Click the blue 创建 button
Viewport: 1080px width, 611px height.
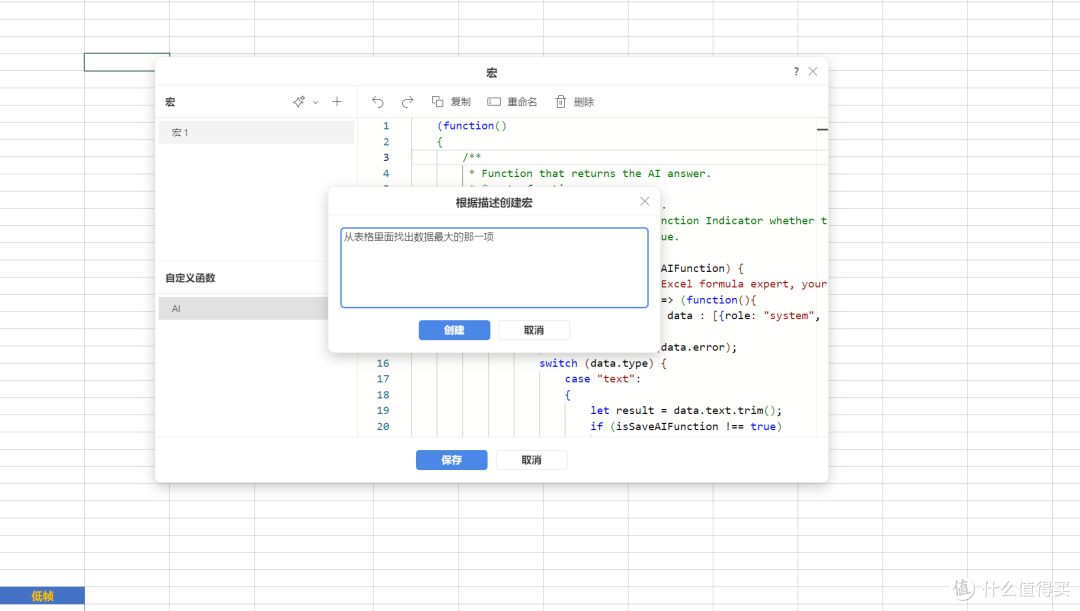[x=455, y=330]
